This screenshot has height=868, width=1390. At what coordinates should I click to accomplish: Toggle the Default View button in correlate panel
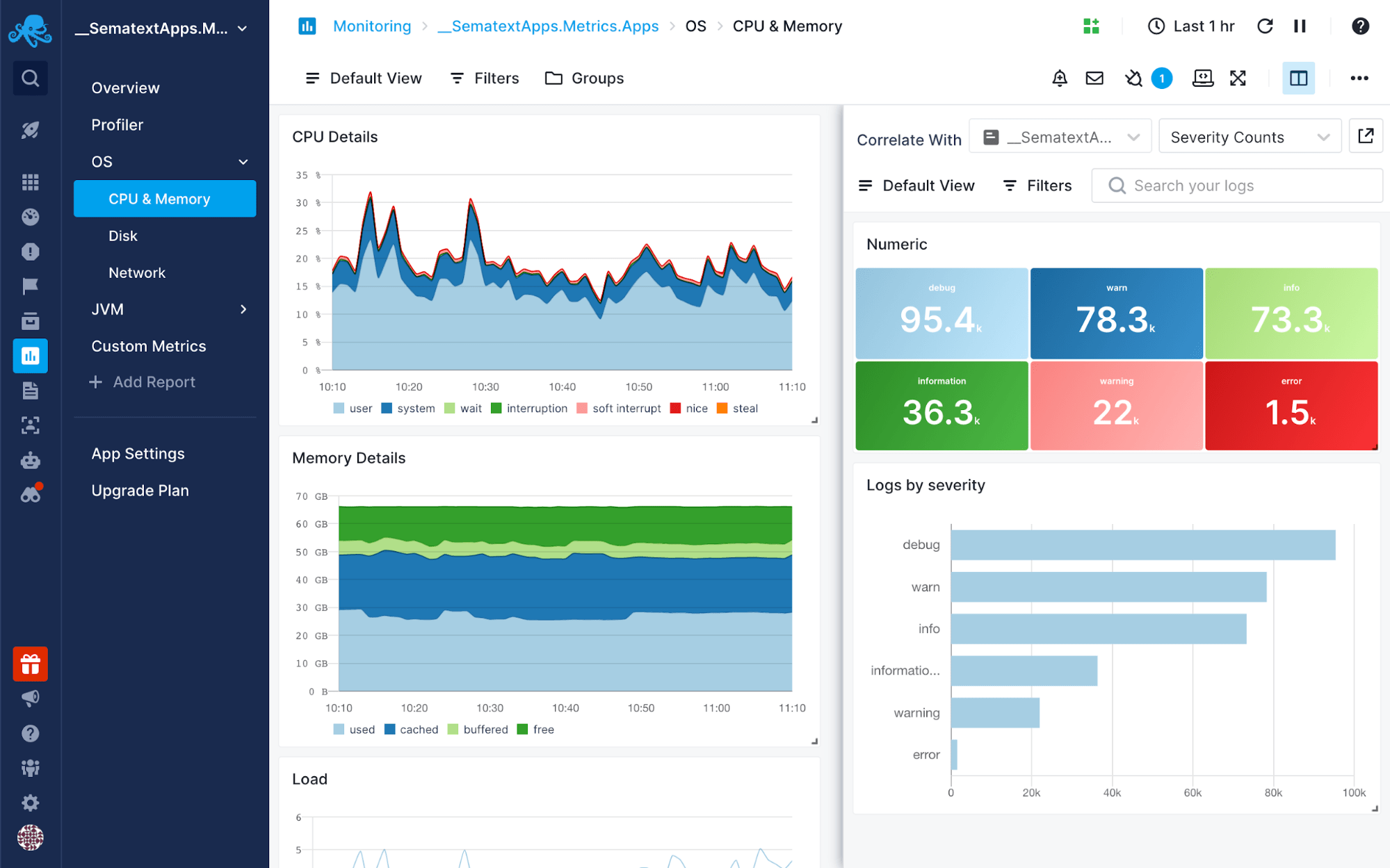click(916, 186)
